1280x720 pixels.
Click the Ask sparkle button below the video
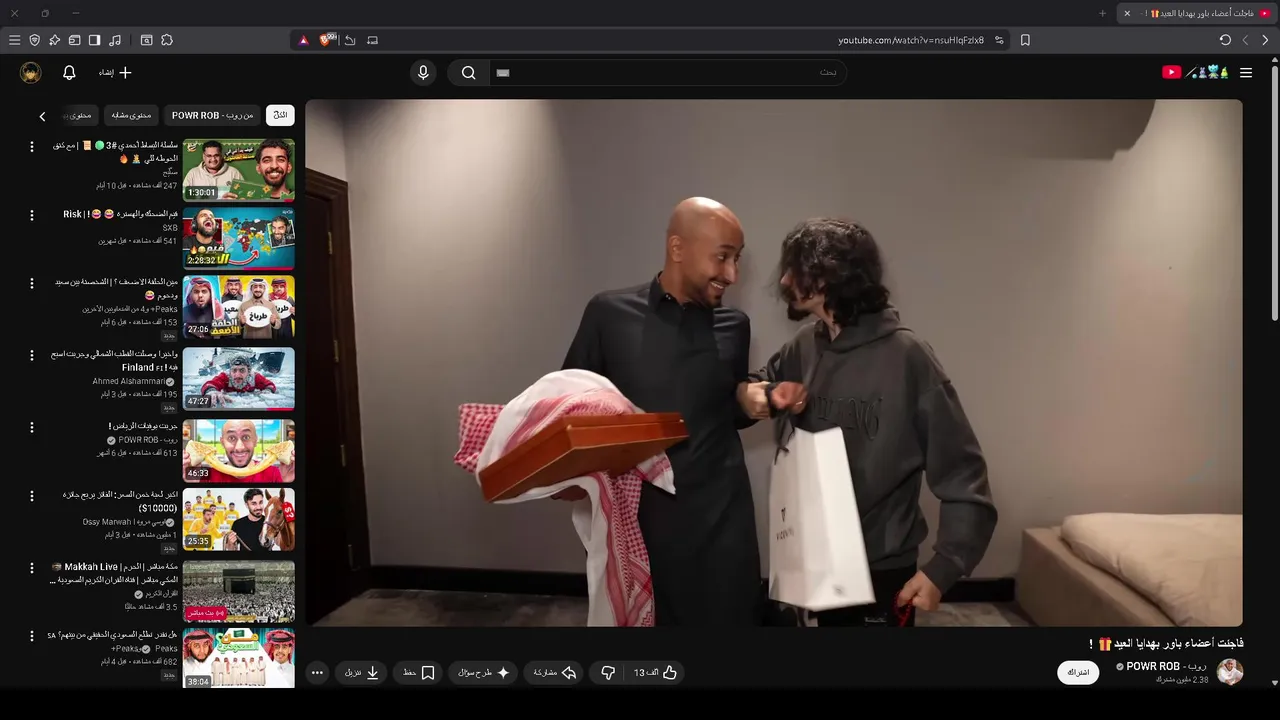(x=484, y=673)
